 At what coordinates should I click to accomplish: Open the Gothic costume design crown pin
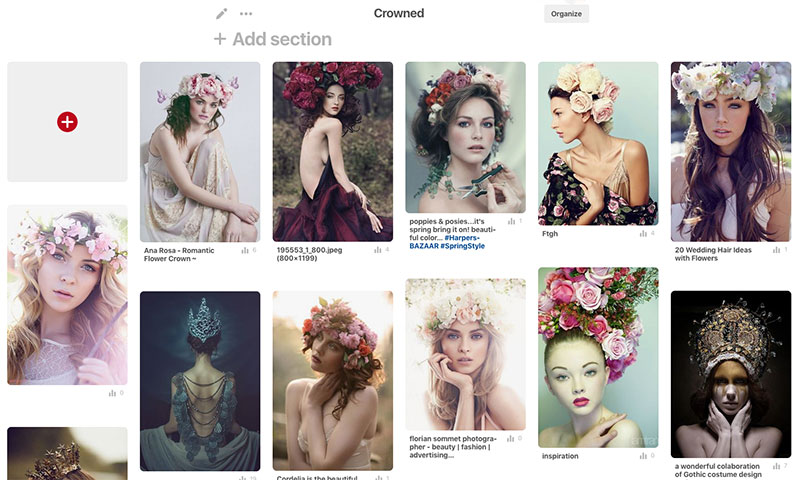[730, 373]
